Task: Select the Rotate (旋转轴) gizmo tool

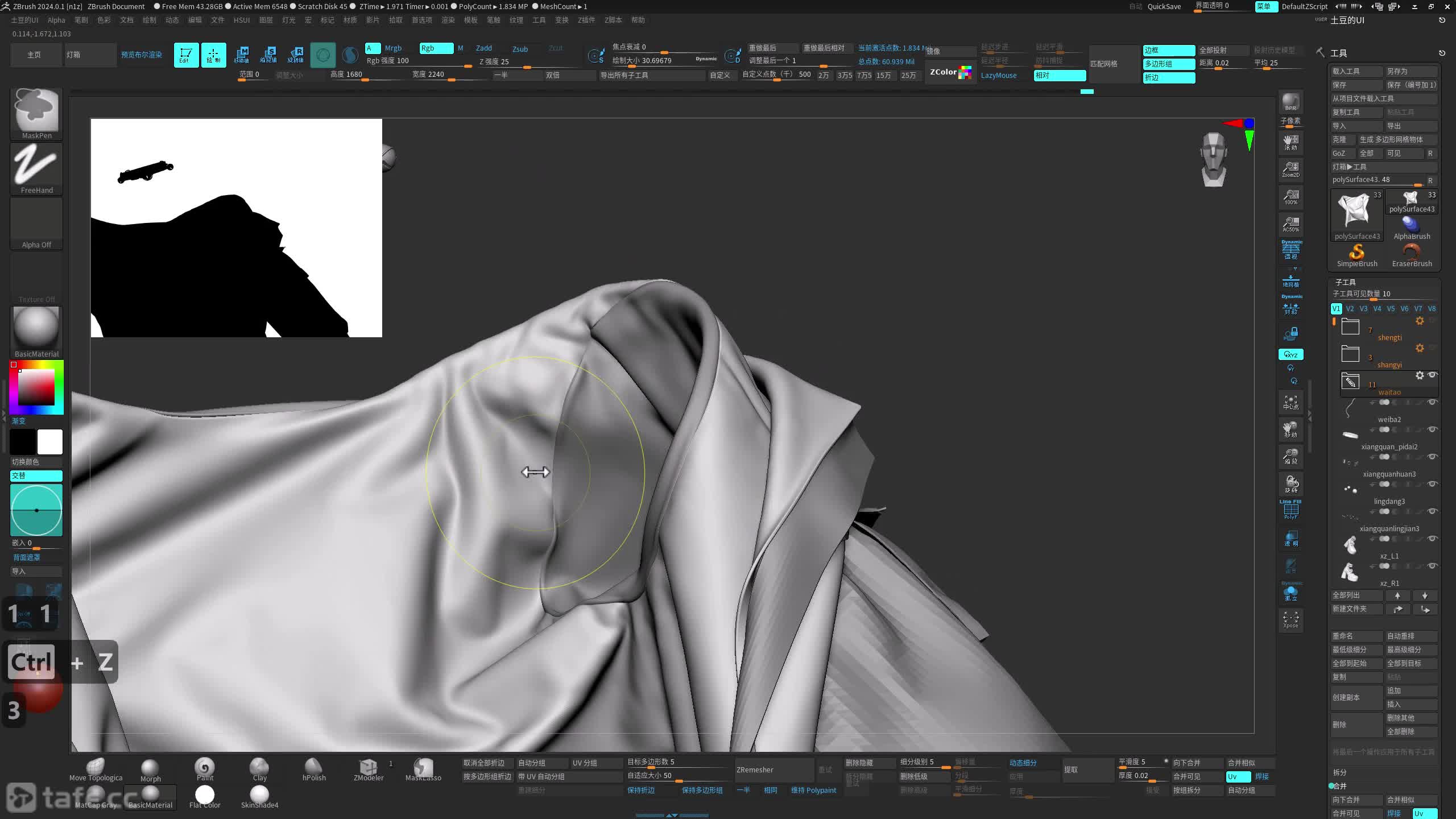Action: [296, 55]
